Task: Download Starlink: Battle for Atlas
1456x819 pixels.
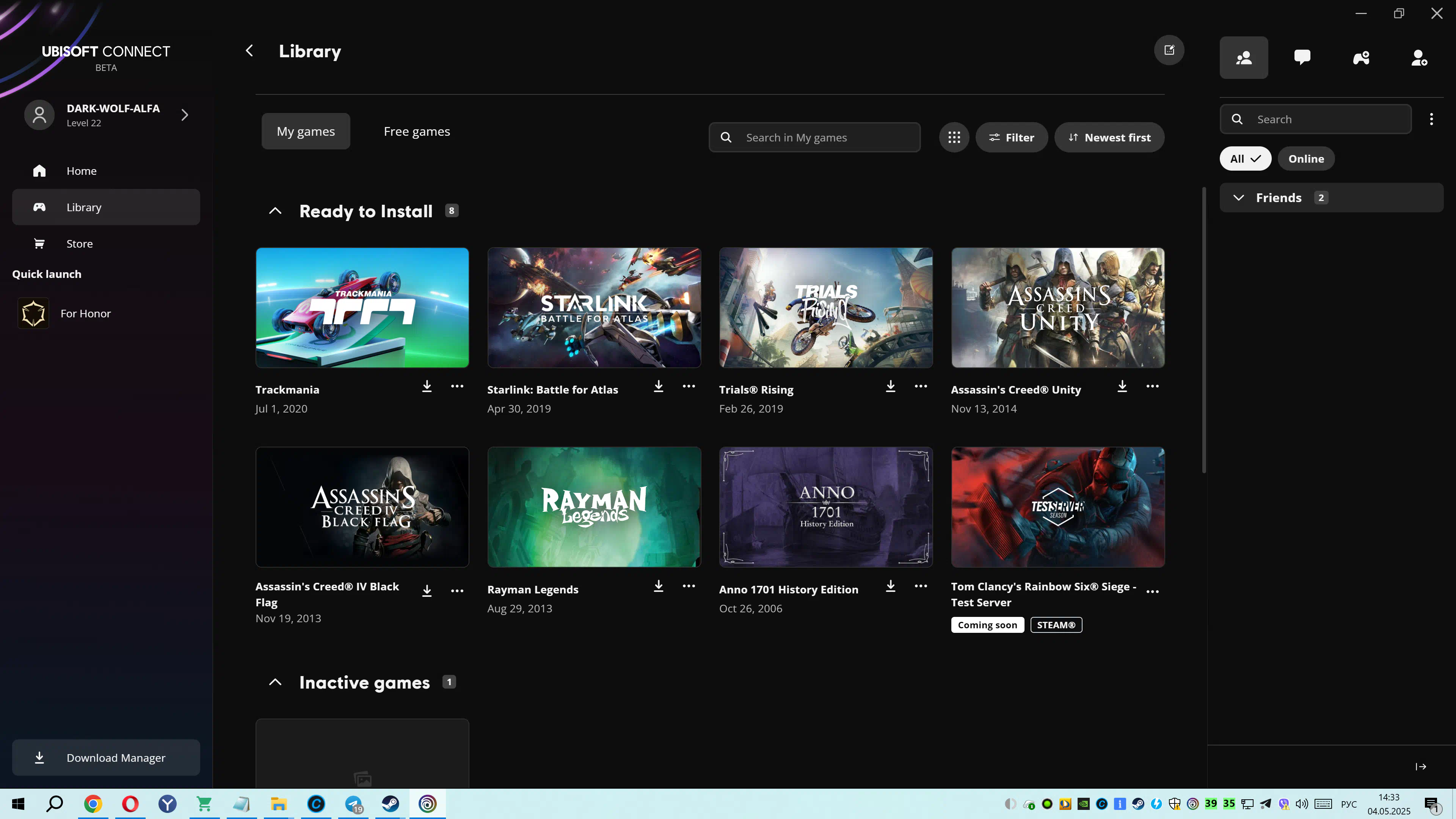Action: (659, 387)
